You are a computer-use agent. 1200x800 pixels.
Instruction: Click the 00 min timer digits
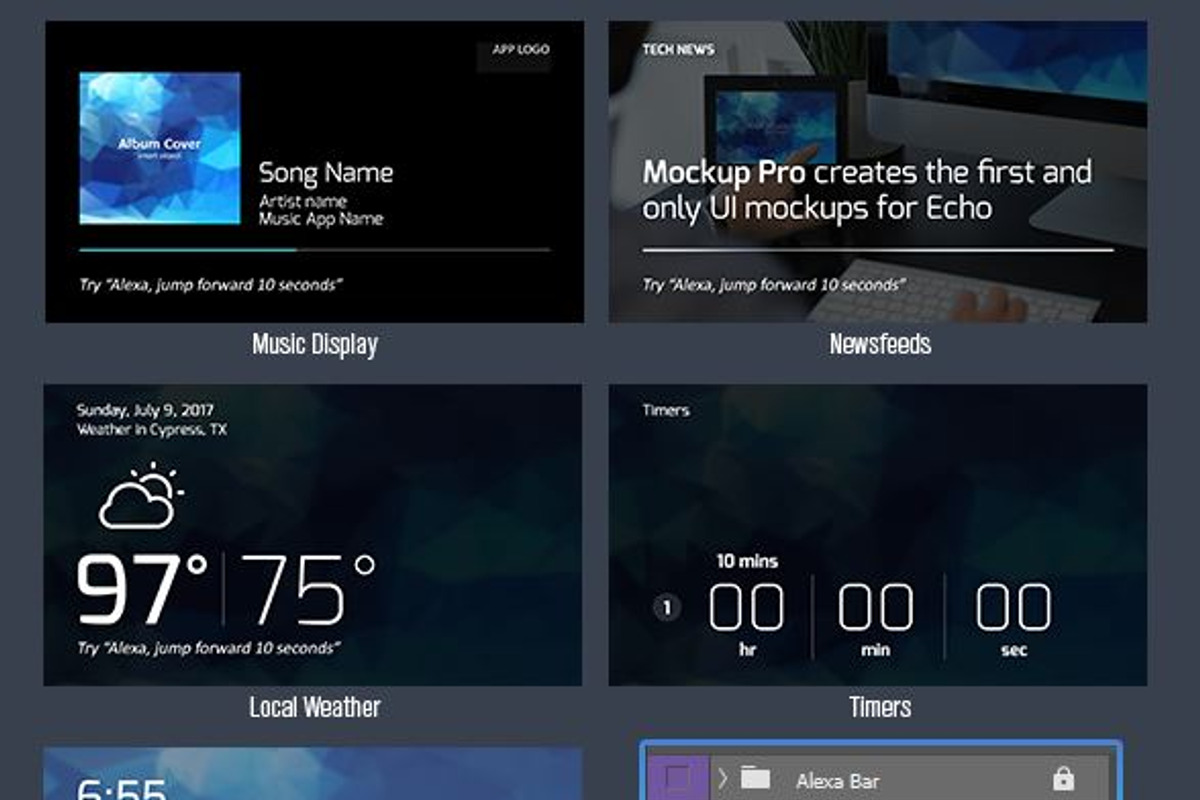876,608
